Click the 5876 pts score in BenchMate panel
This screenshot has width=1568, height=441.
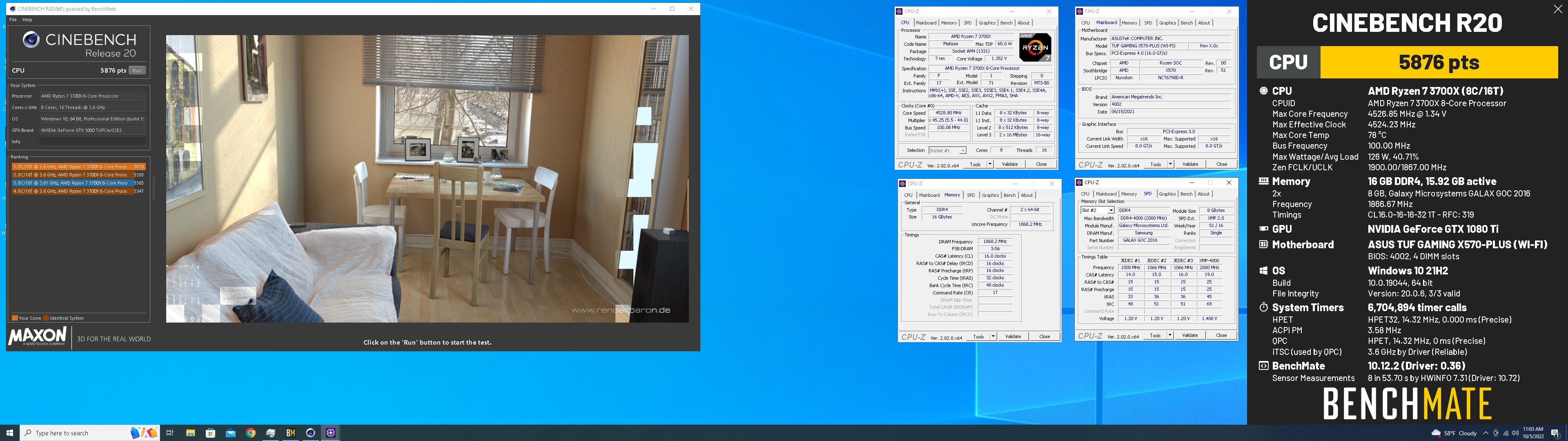point(1438,62)
